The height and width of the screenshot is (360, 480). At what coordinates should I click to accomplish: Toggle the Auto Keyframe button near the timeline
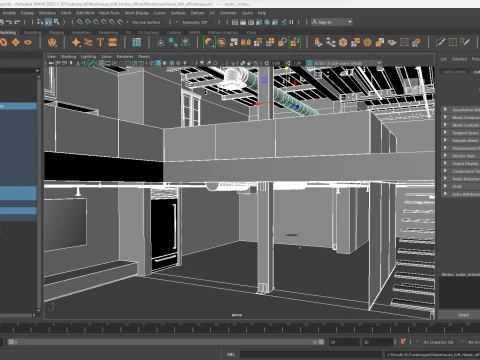coord(403,342)
